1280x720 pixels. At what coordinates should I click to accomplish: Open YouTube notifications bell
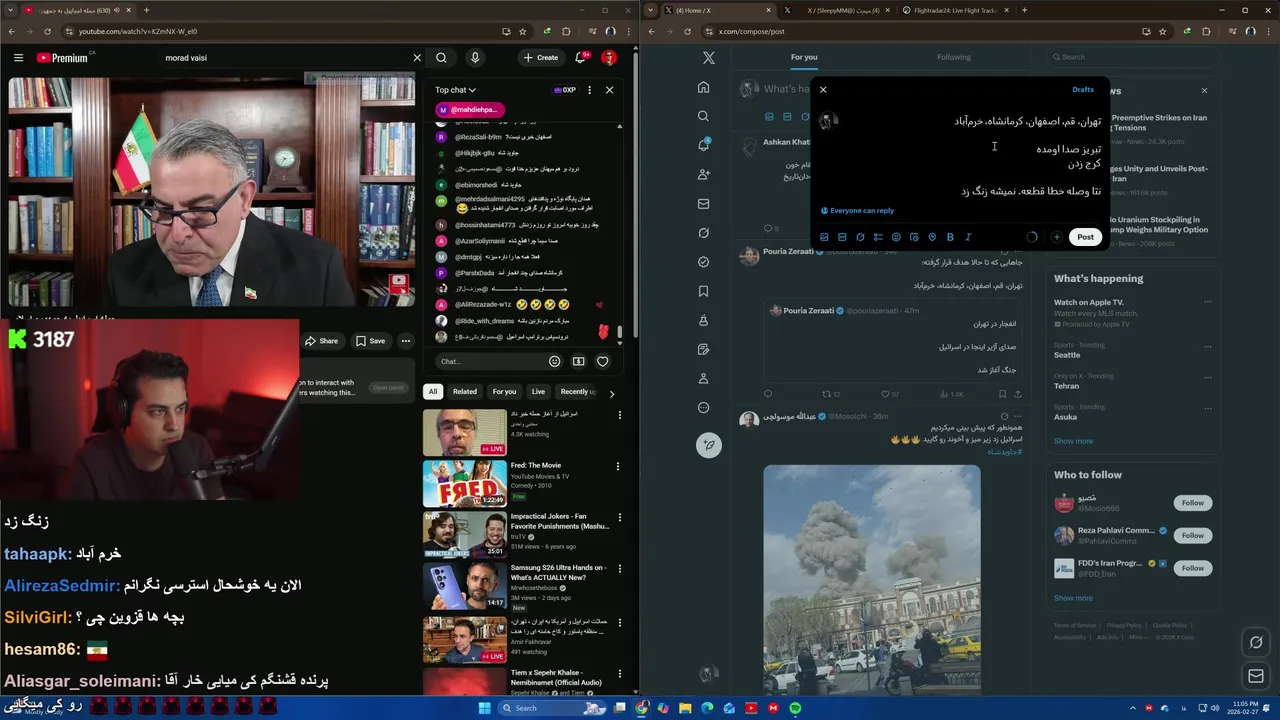[x=580, y=58]
